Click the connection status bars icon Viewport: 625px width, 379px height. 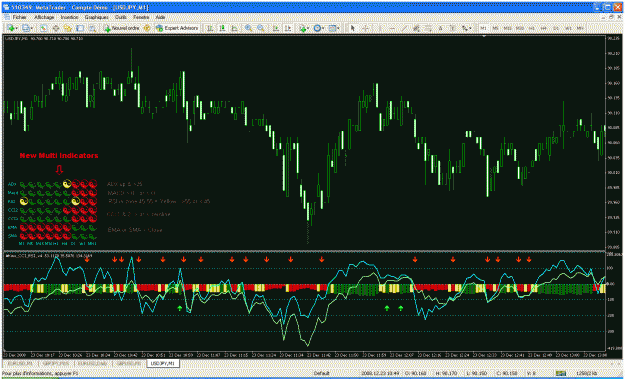561,373
